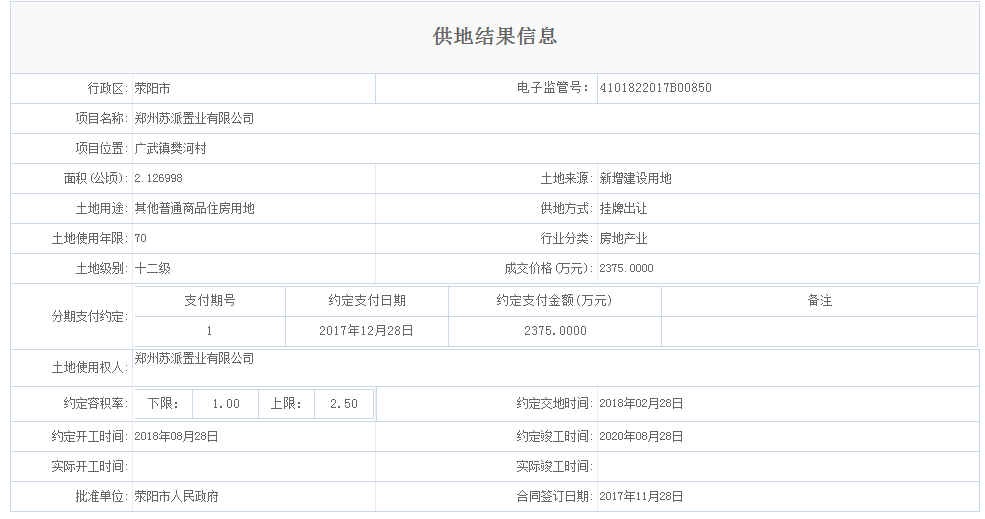The height and width of the screenshot is (519, 985).
Task: Click the 电子监管号 field label
Action: pos(553,88)
